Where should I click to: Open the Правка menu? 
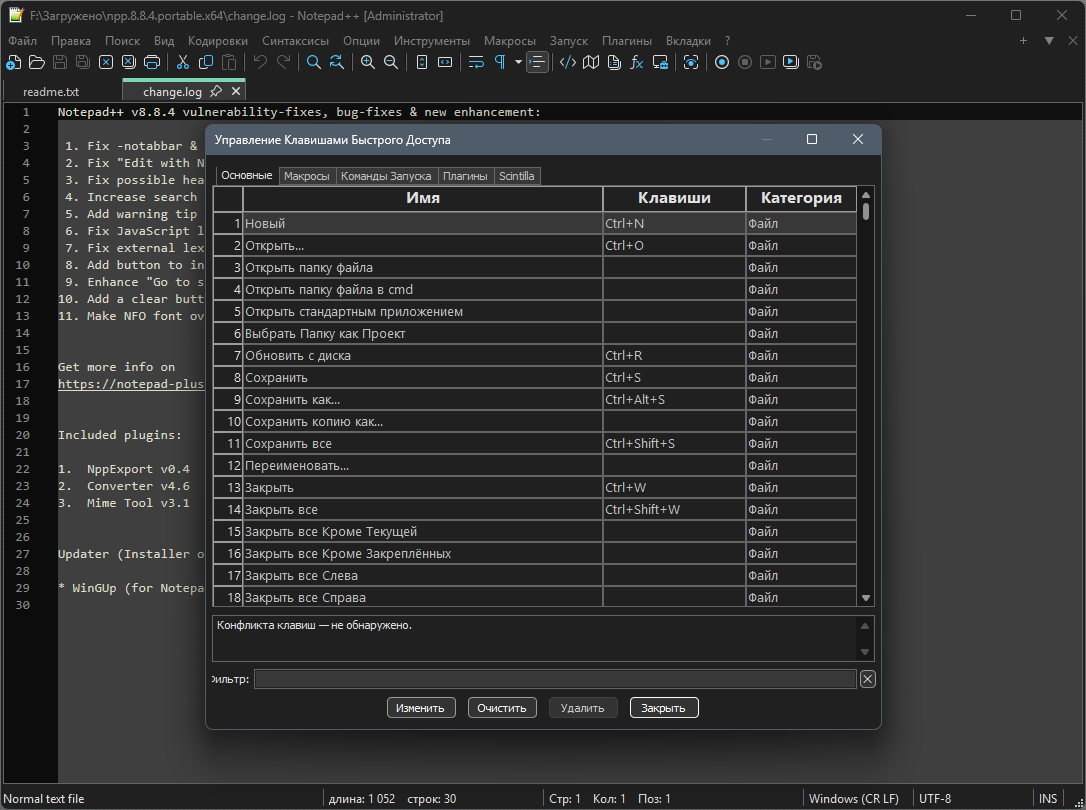click(71, 41)
